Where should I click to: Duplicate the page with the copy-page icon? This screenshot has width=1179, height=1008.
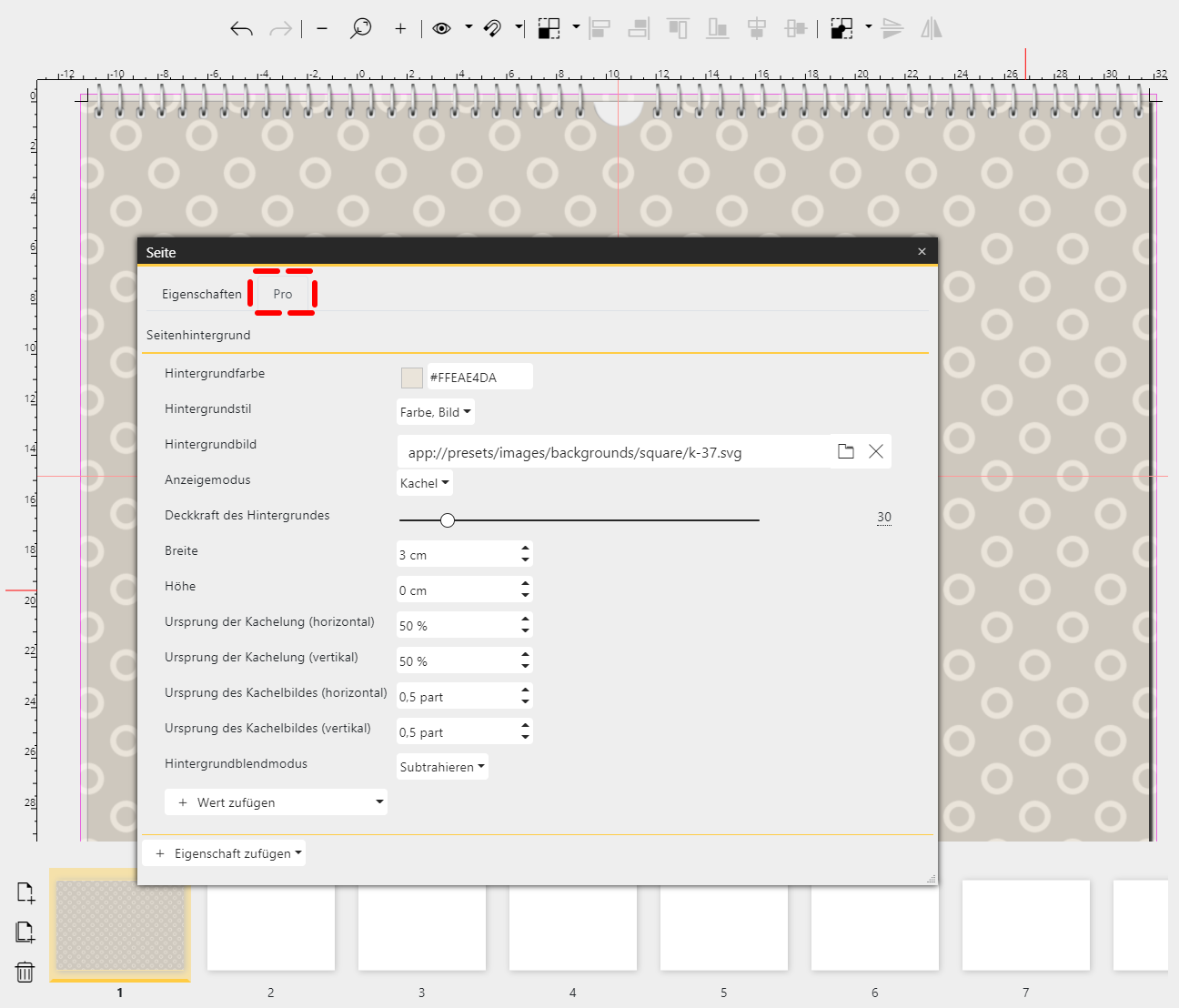pos(25,932)
